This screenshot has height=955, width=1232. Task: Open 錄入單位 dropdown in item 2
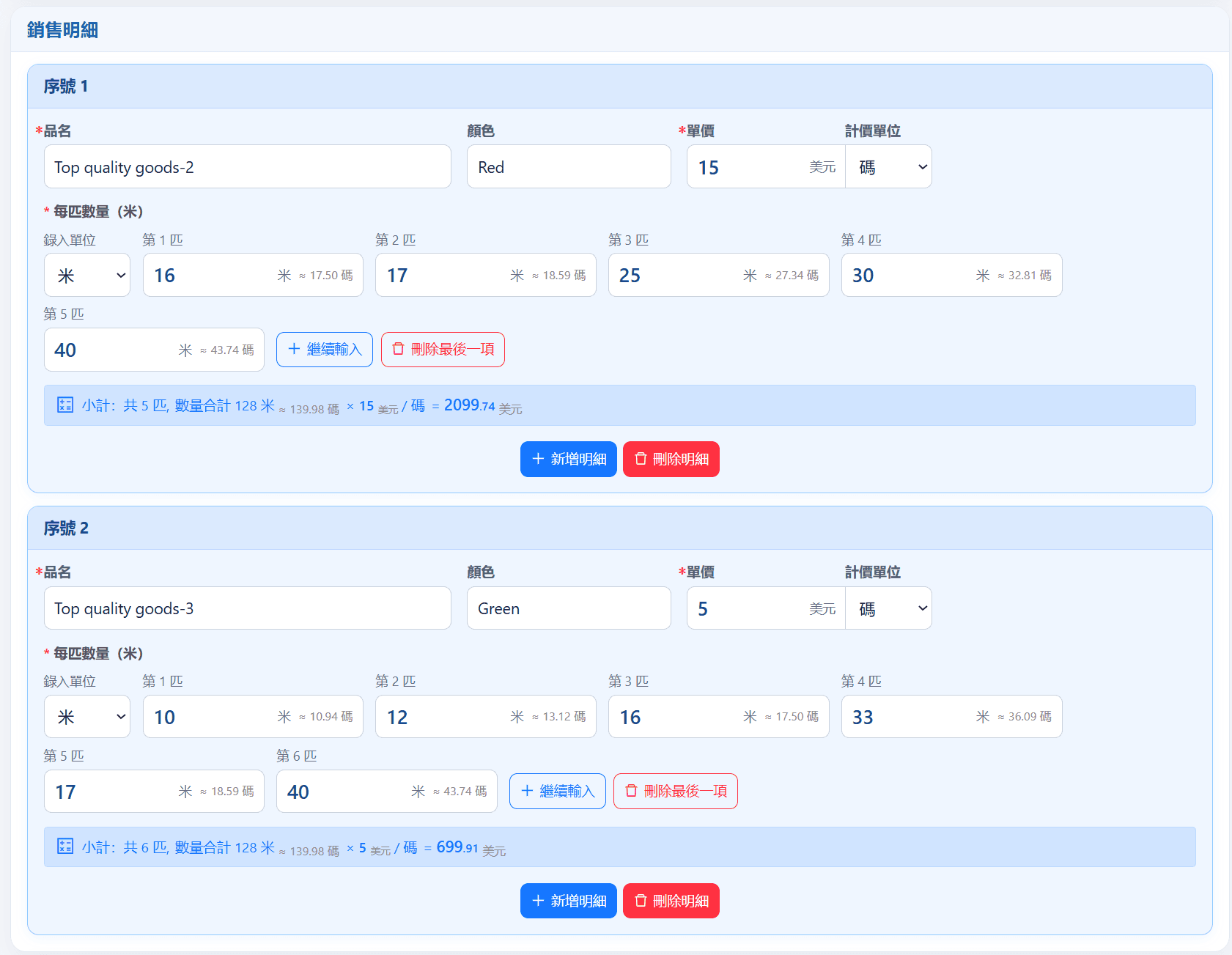87,716
